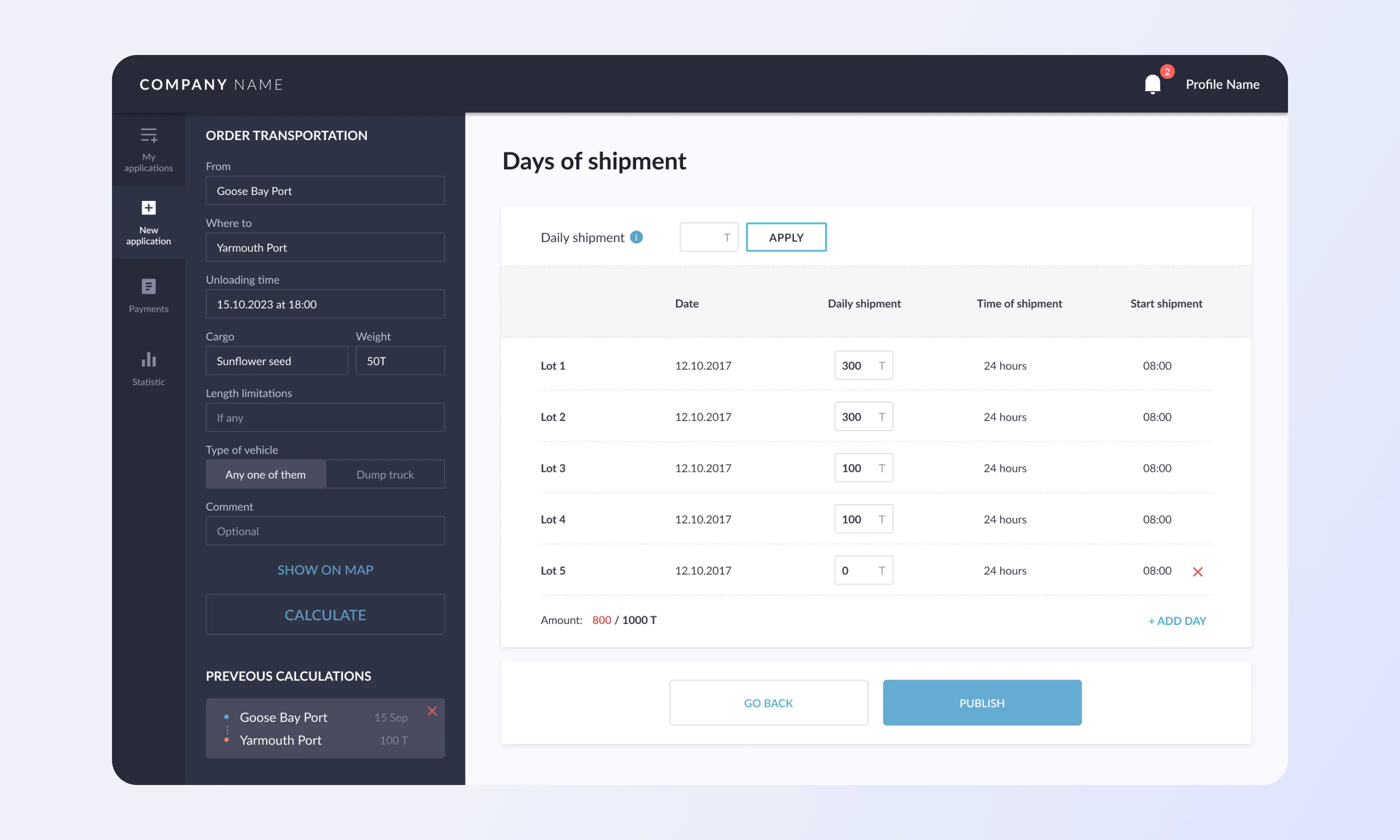Image resolution: width=1400 pixels, height=840 pixels.
Task: Click Lot 3 date 12.10.2017
Action: [x=703, y=468]
